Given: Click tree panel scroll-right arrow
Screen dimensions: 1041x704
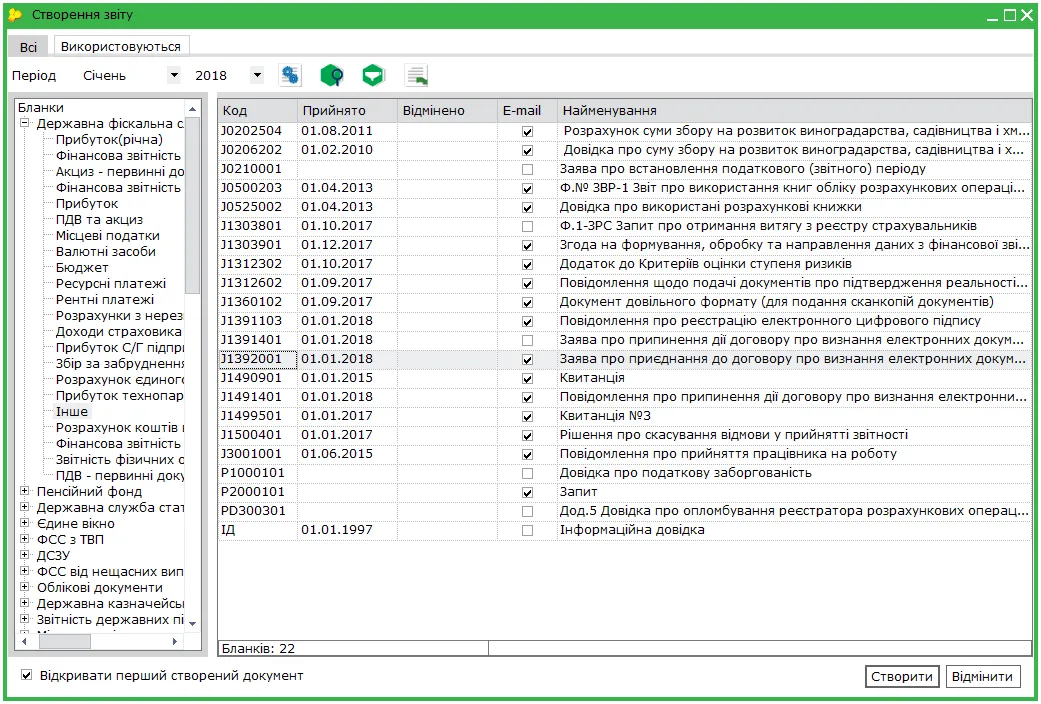Looking at the screenshot, I should [175, 641].
